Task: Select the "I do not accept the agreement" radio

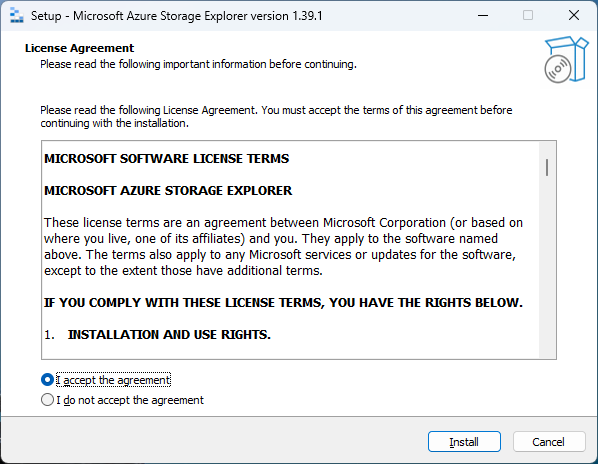Action: point(47,400)
